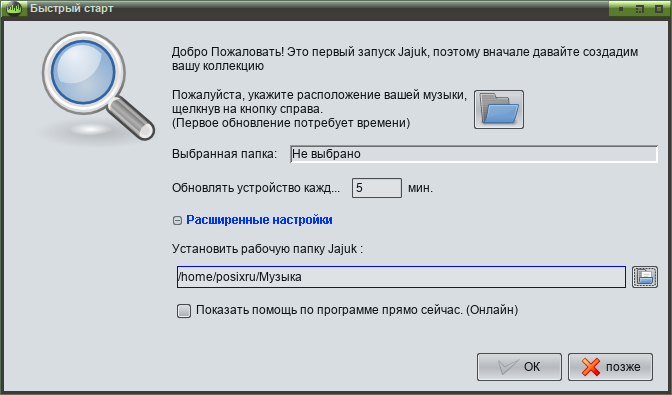Click the 'Обновлять устройство кажд...' truncated label

tap(256, 188)
